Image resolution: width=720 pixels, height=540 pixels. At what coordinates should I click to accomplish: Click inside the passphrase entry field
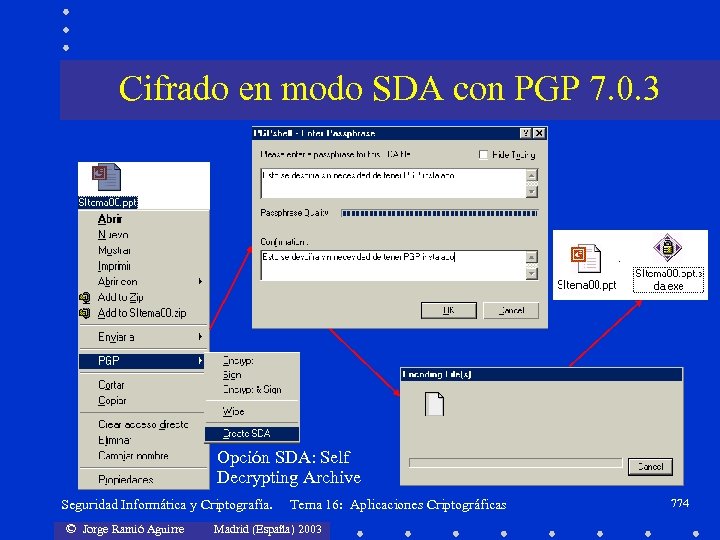click(x=393, y=183)
